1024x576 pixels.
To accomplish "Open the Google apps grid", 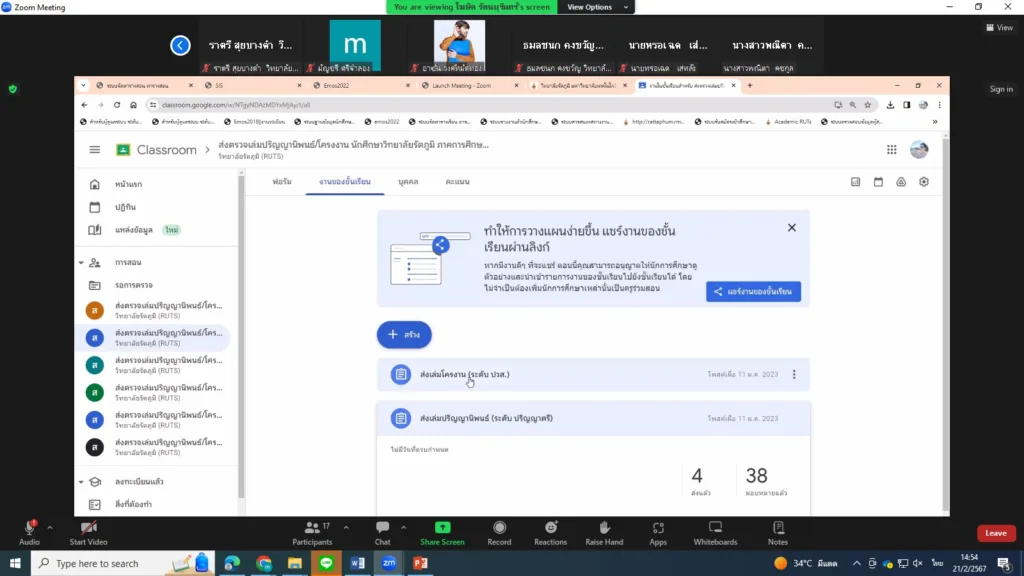I will click(891, 150).
